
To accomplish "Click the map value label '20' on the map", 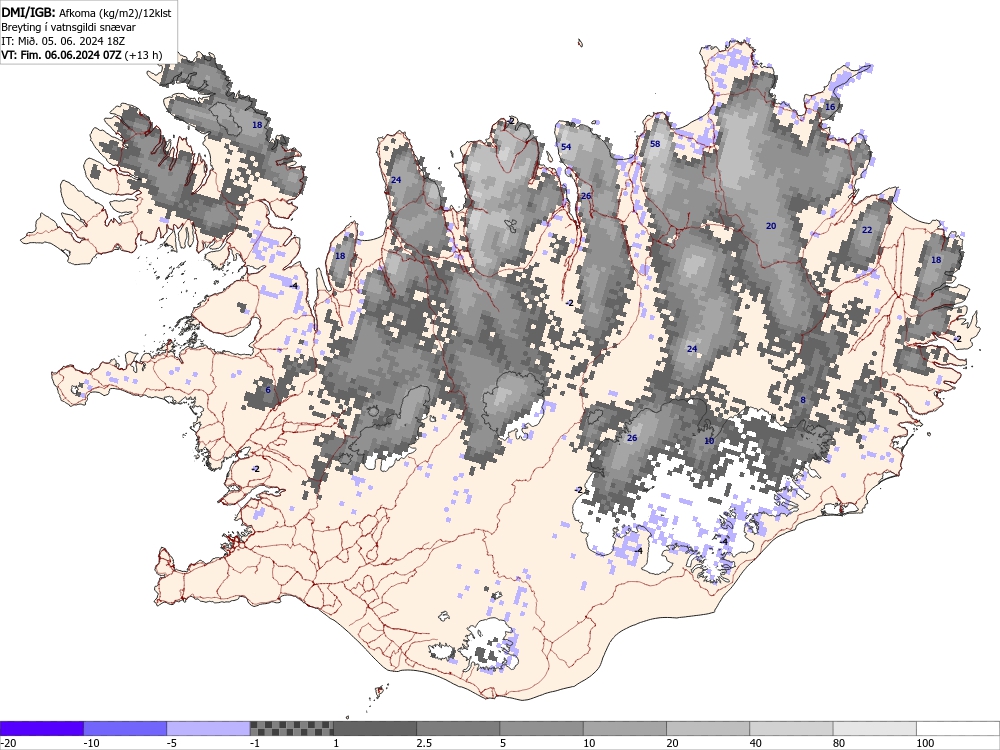I will click(x=771, y=226).
